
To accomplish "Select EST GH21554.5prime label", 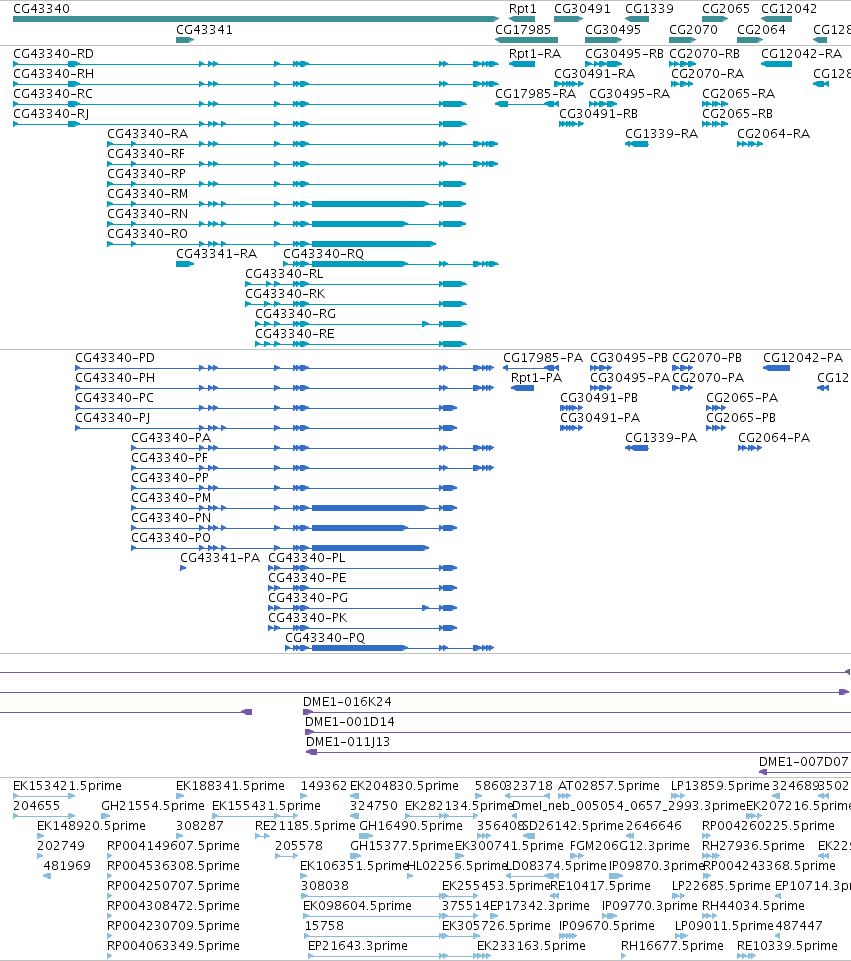I will pos(153,806).
